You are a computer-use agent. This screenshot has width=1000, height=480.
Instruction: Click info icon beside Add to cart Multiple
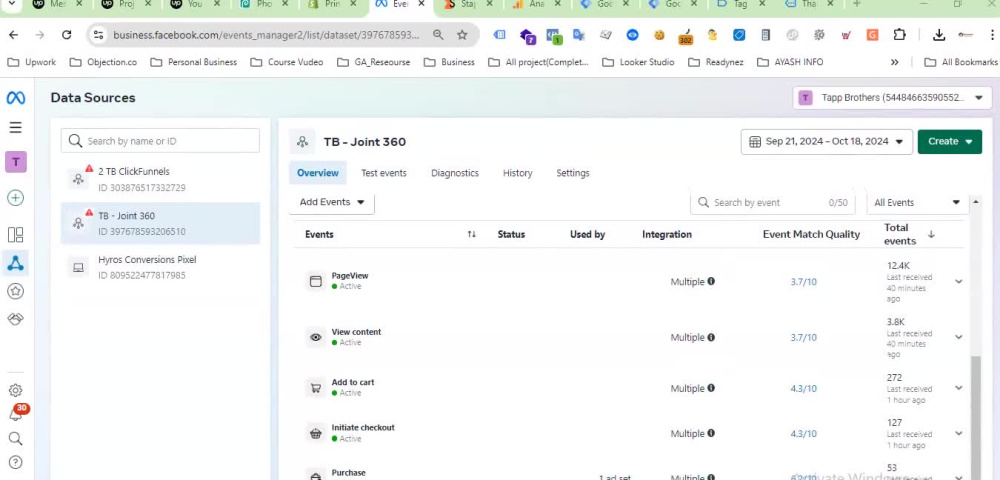(x=711, y=388)
